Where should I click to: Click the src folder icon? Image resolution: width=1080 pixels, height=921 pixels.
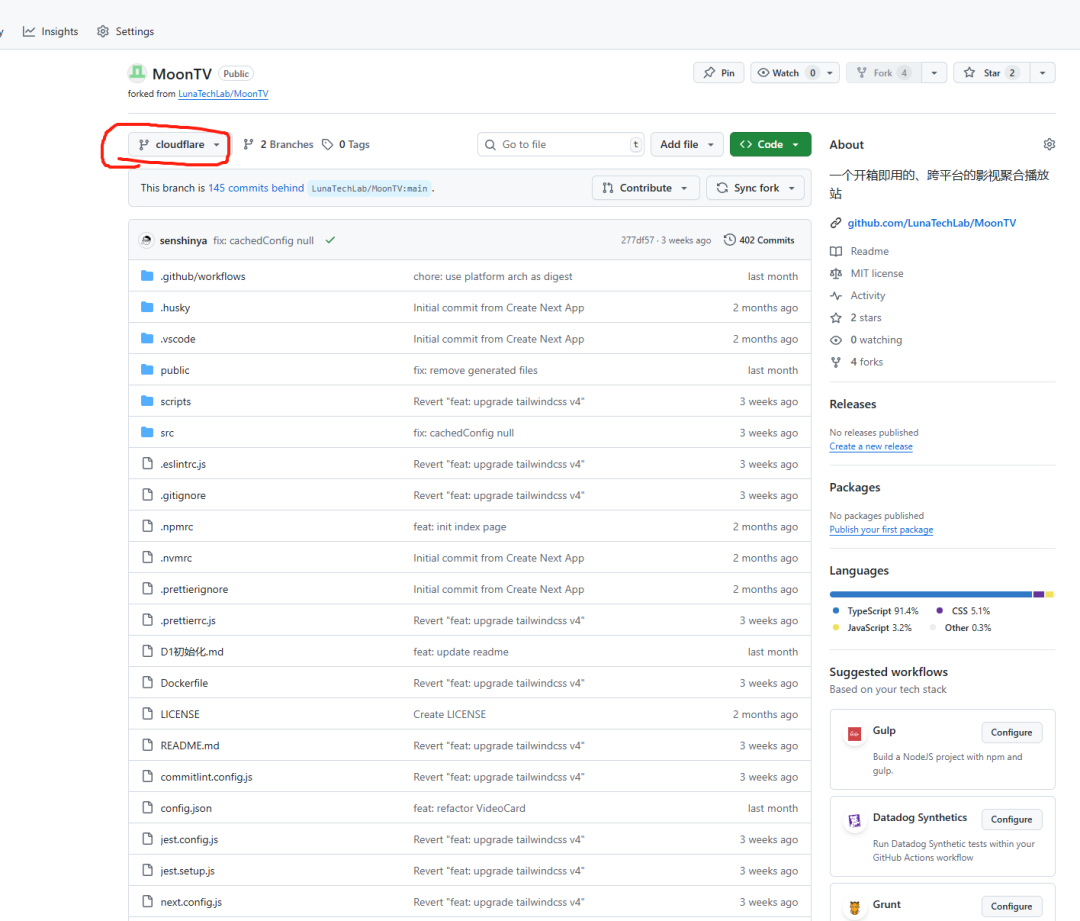tap(147, 433)
